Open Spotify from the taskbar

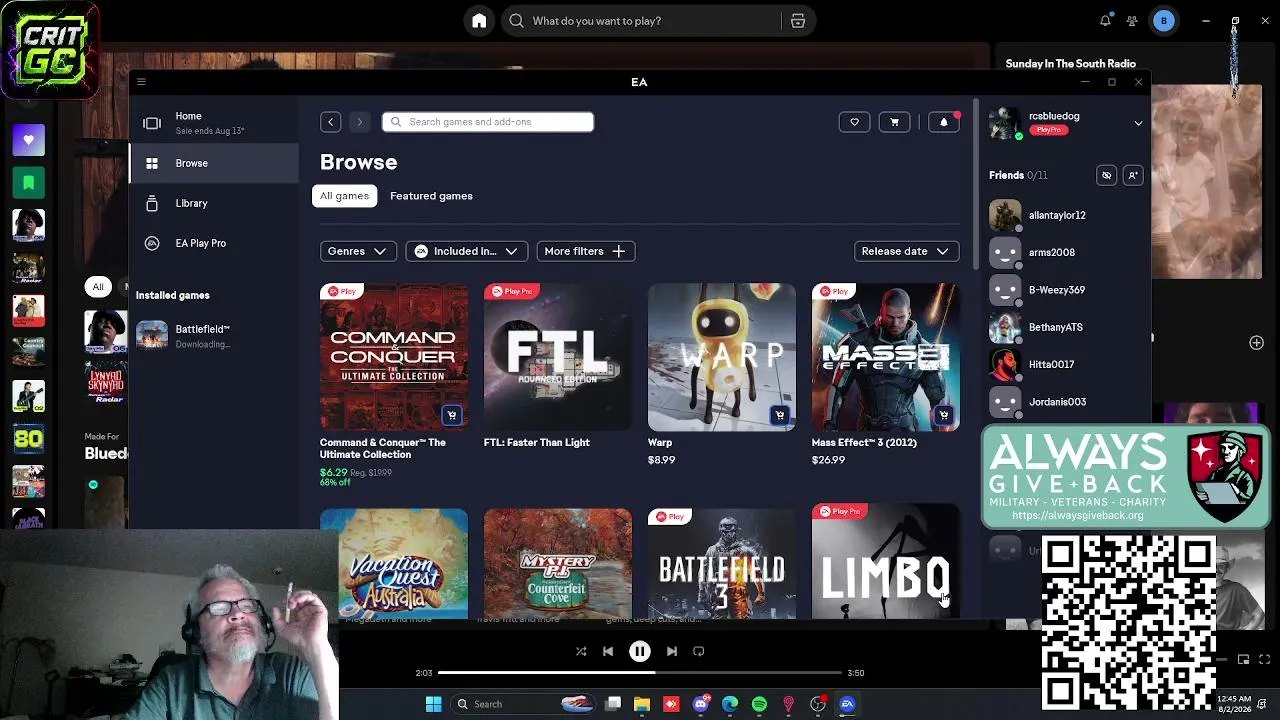click(x=759, y=704)
